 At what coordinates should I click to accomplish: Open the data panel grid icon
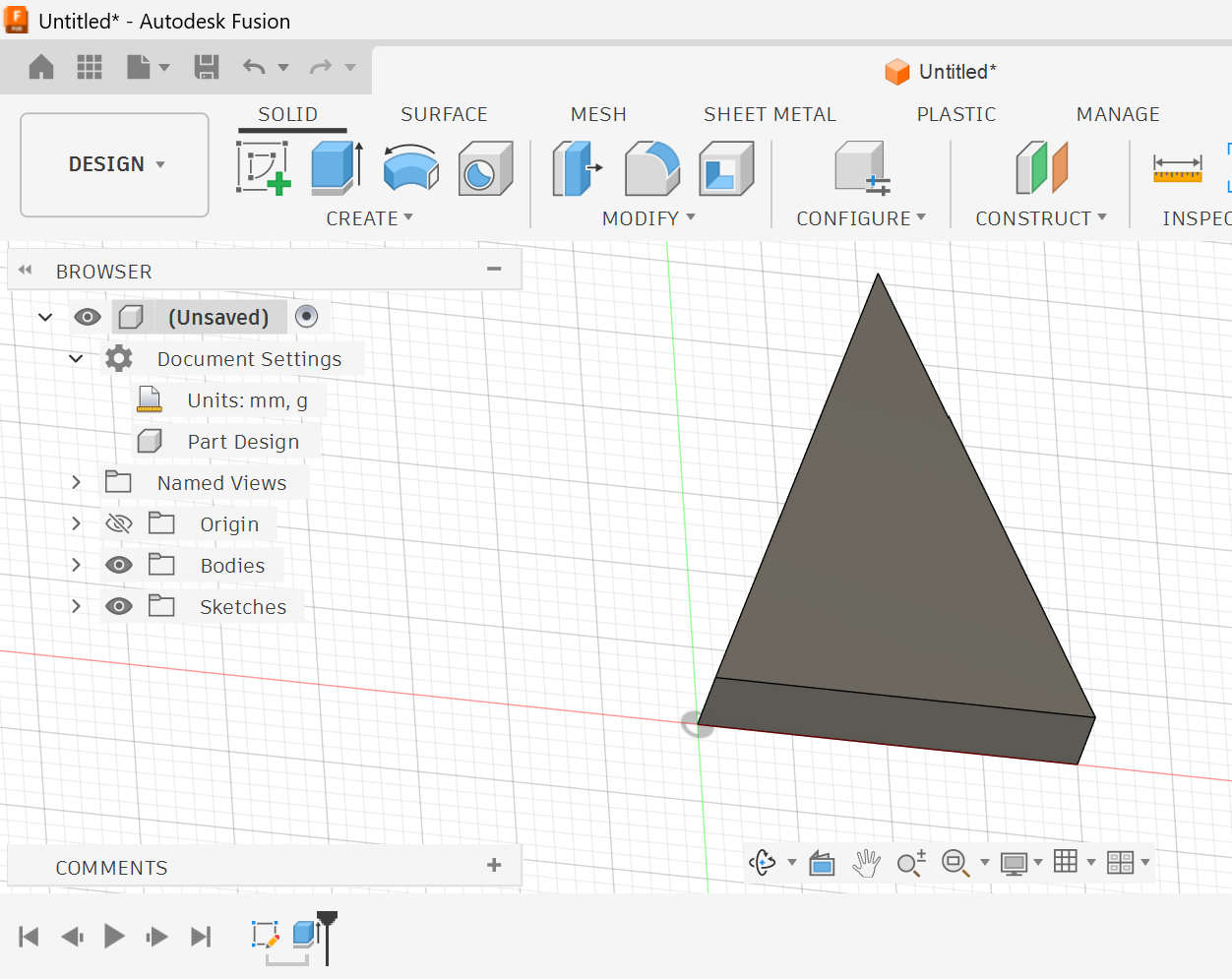90,67
